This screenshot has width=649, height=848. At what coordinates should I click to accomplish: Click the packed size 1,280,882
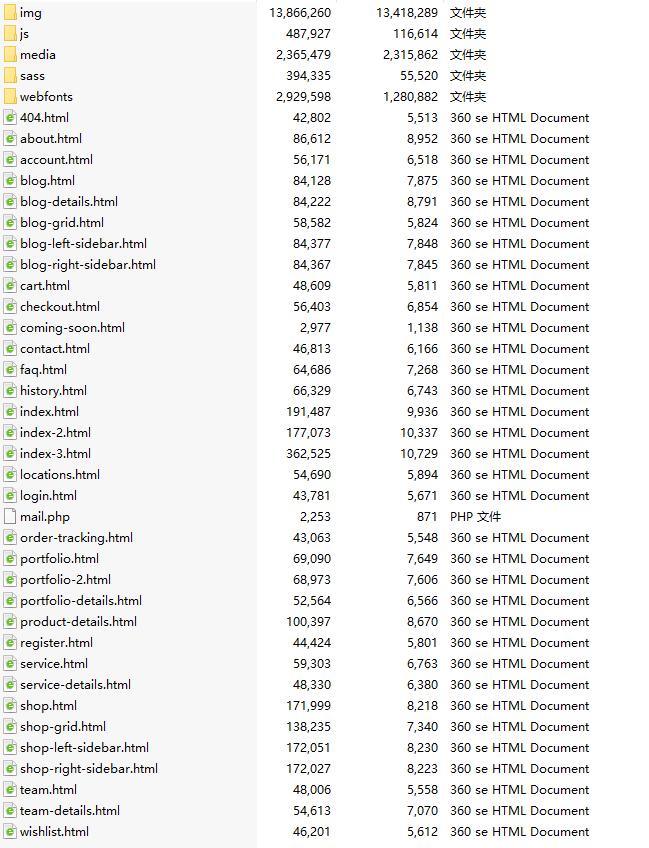[410, 97]
